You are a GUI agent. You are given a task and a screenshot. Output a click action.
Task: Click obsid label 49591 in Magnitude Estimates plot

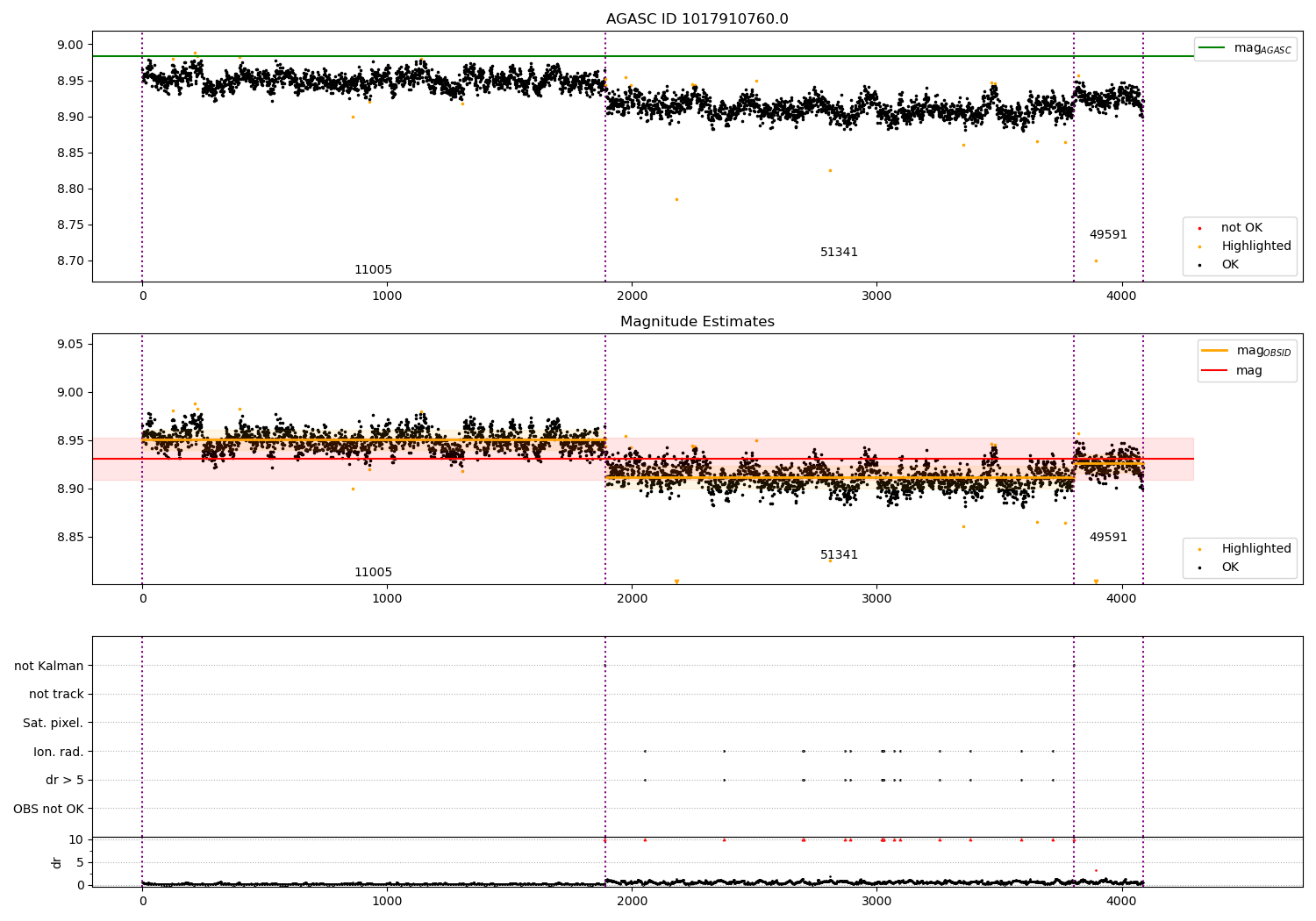pos(1108,538)
